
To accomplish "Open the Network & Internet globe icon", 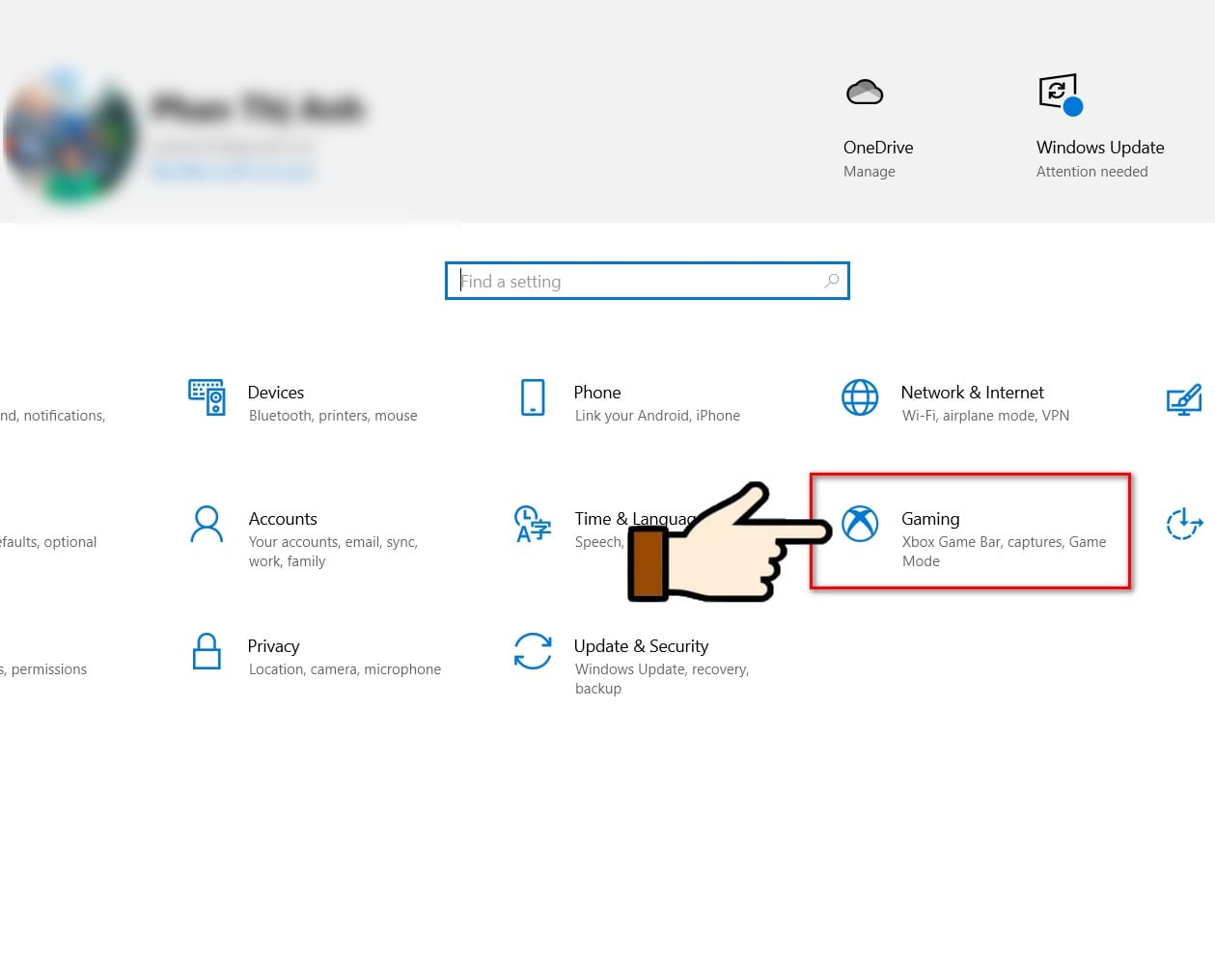I will 860,396.
